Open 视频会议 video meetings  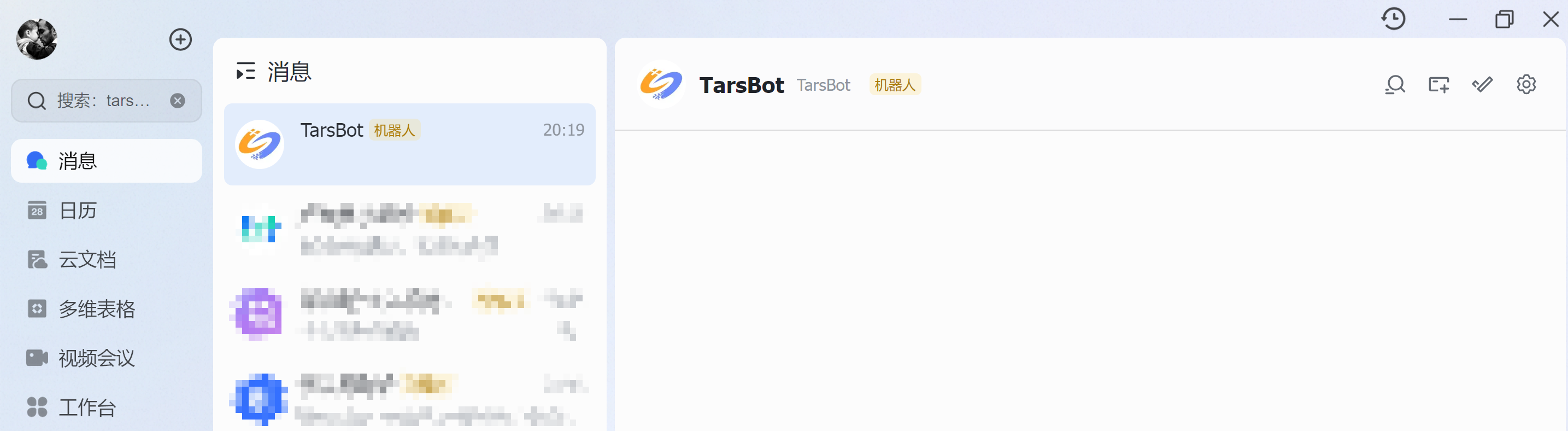pos(96,358)
